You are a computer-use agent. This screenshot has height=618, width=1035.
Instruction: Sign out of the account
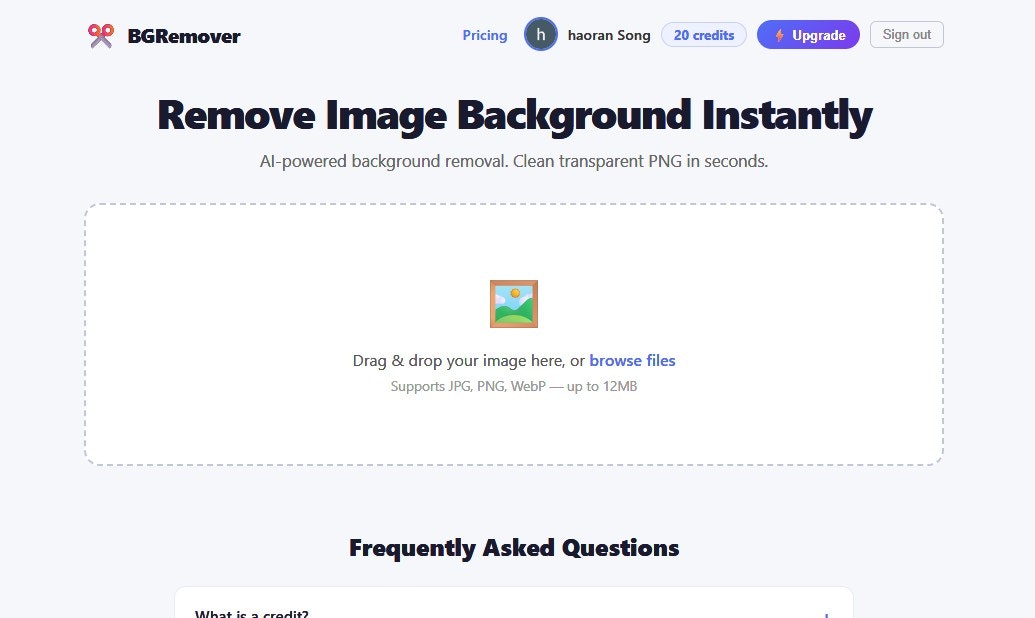coord(906,34)
